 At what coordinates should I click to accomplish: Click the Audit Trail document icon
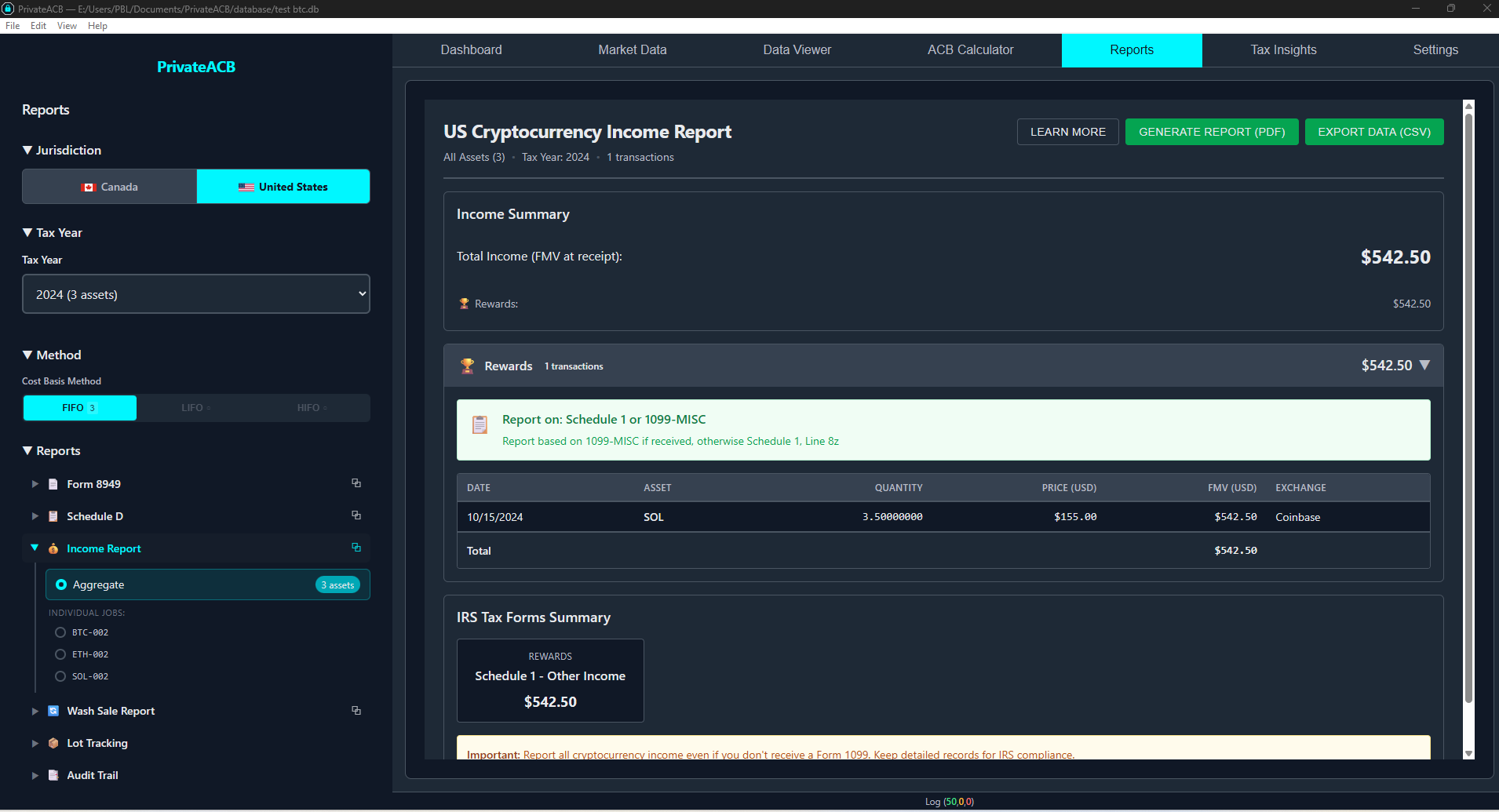tap(53, 775)
